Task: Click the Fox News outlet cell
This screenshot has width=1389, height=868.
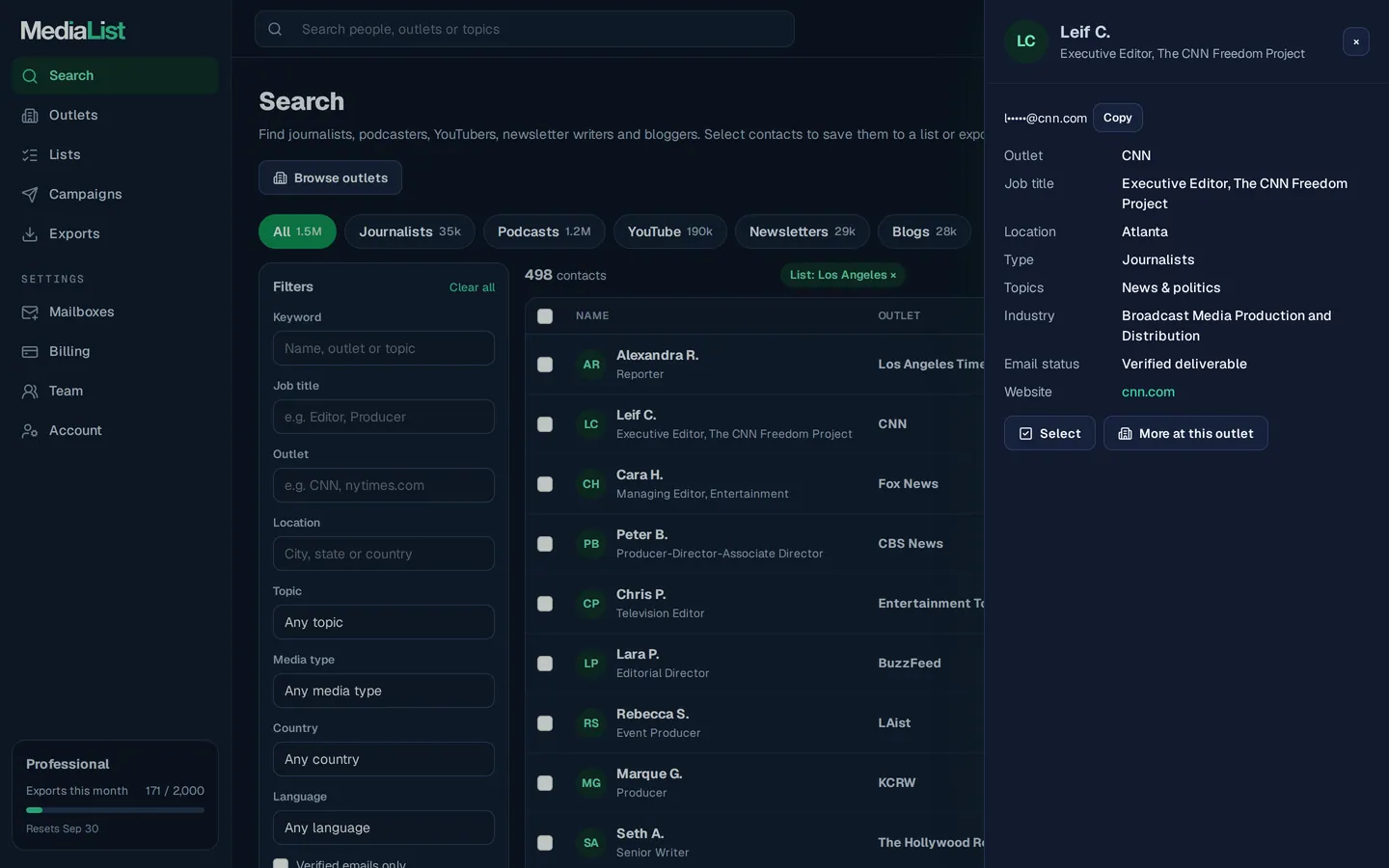Action: click(x=908, y=484)
